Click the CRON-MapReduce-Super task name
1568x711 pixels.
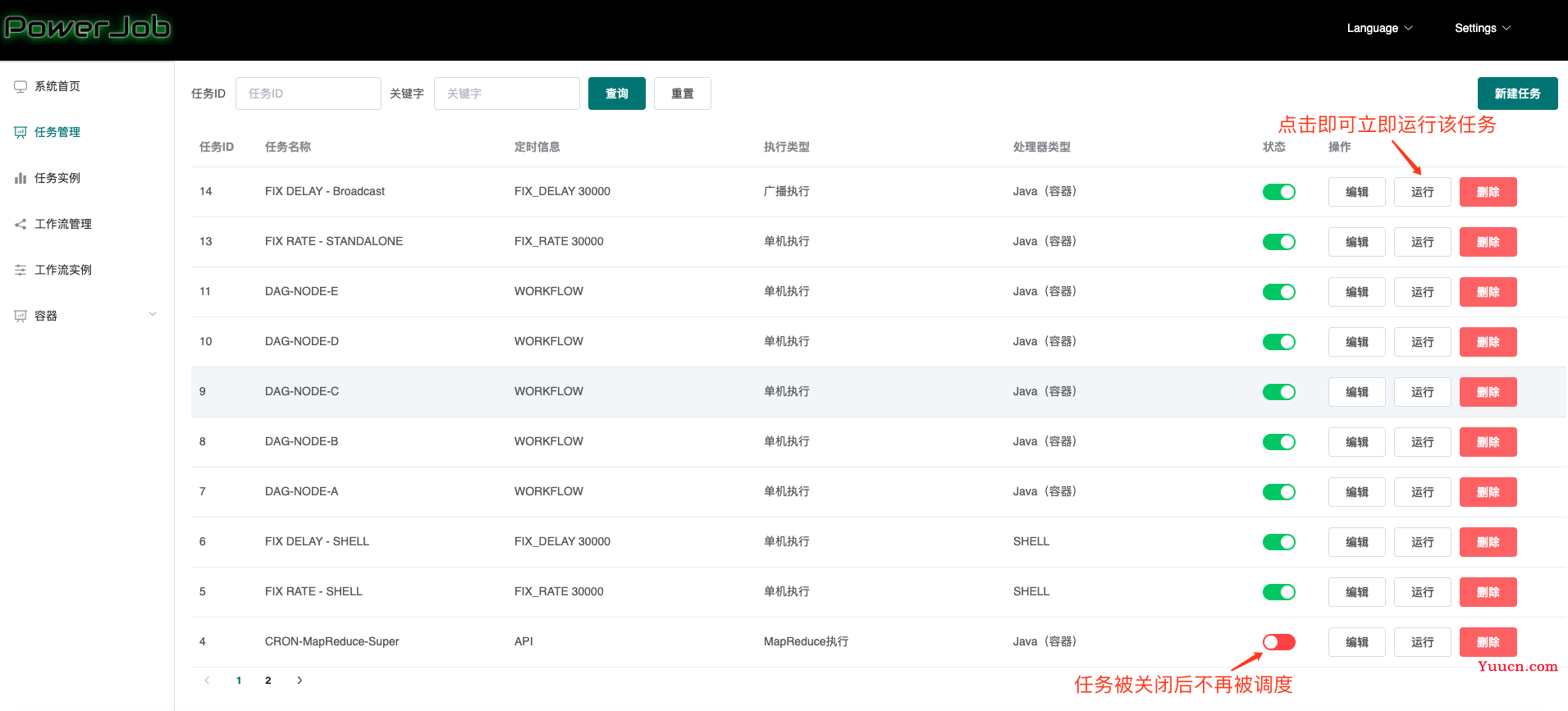pos(332,641)
